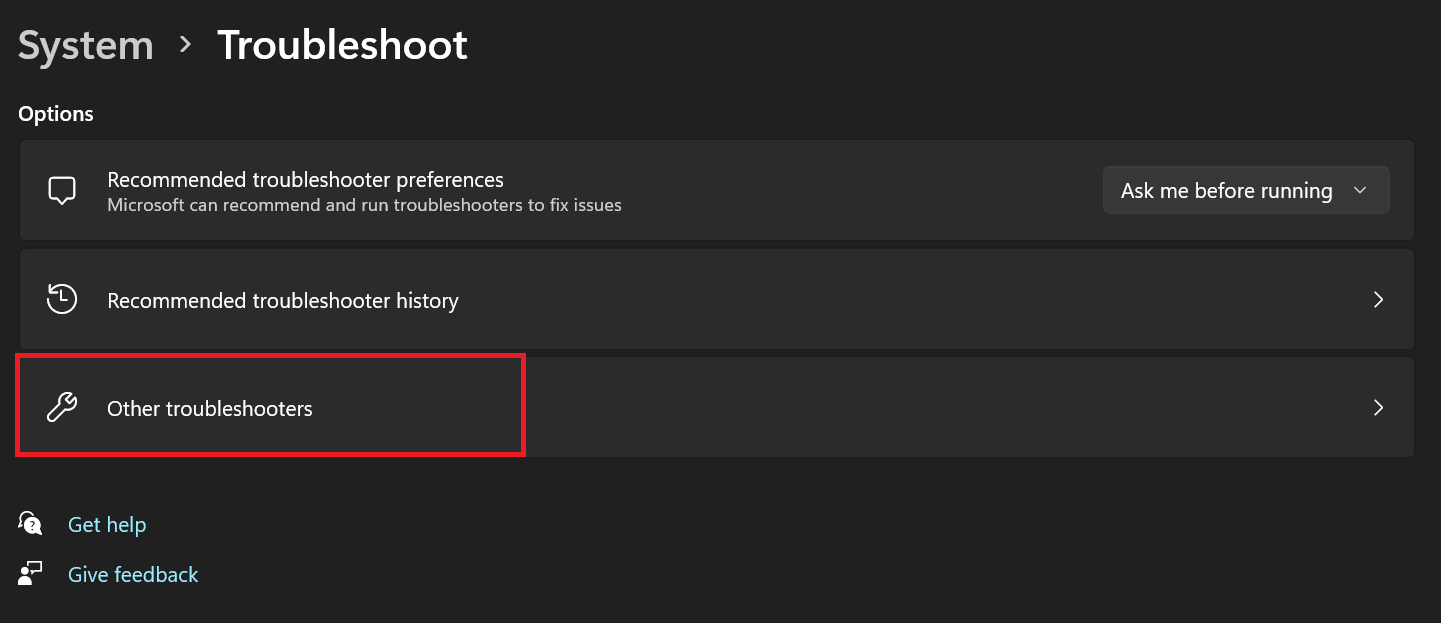The image size is (1441, 623).
Task: Click the breadcrumb separator chevron after System
Action: tap(185, 45)
